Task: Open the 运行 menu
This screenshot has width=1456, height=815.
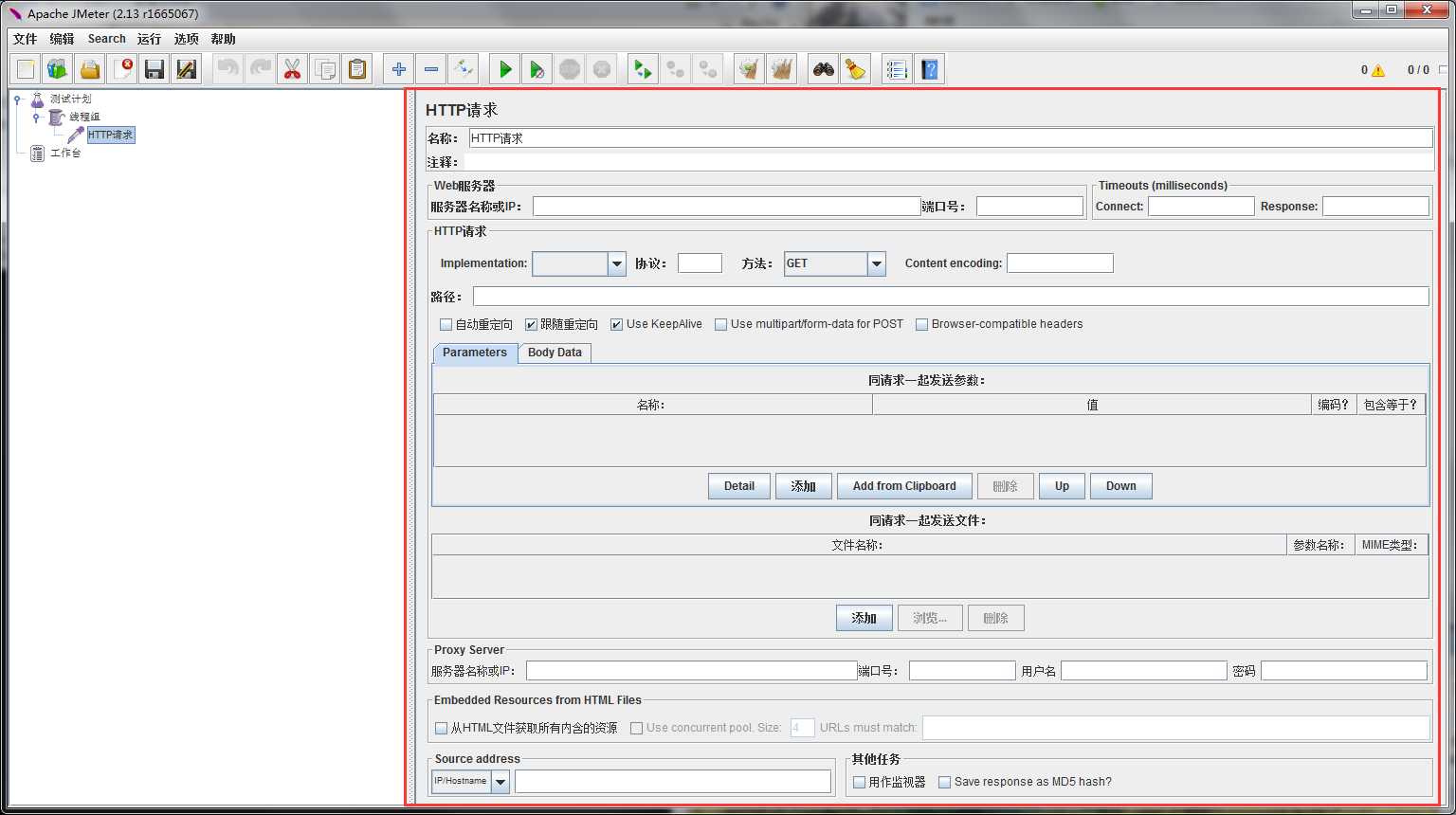Action: pyautogui.click(x=149, y=39)
